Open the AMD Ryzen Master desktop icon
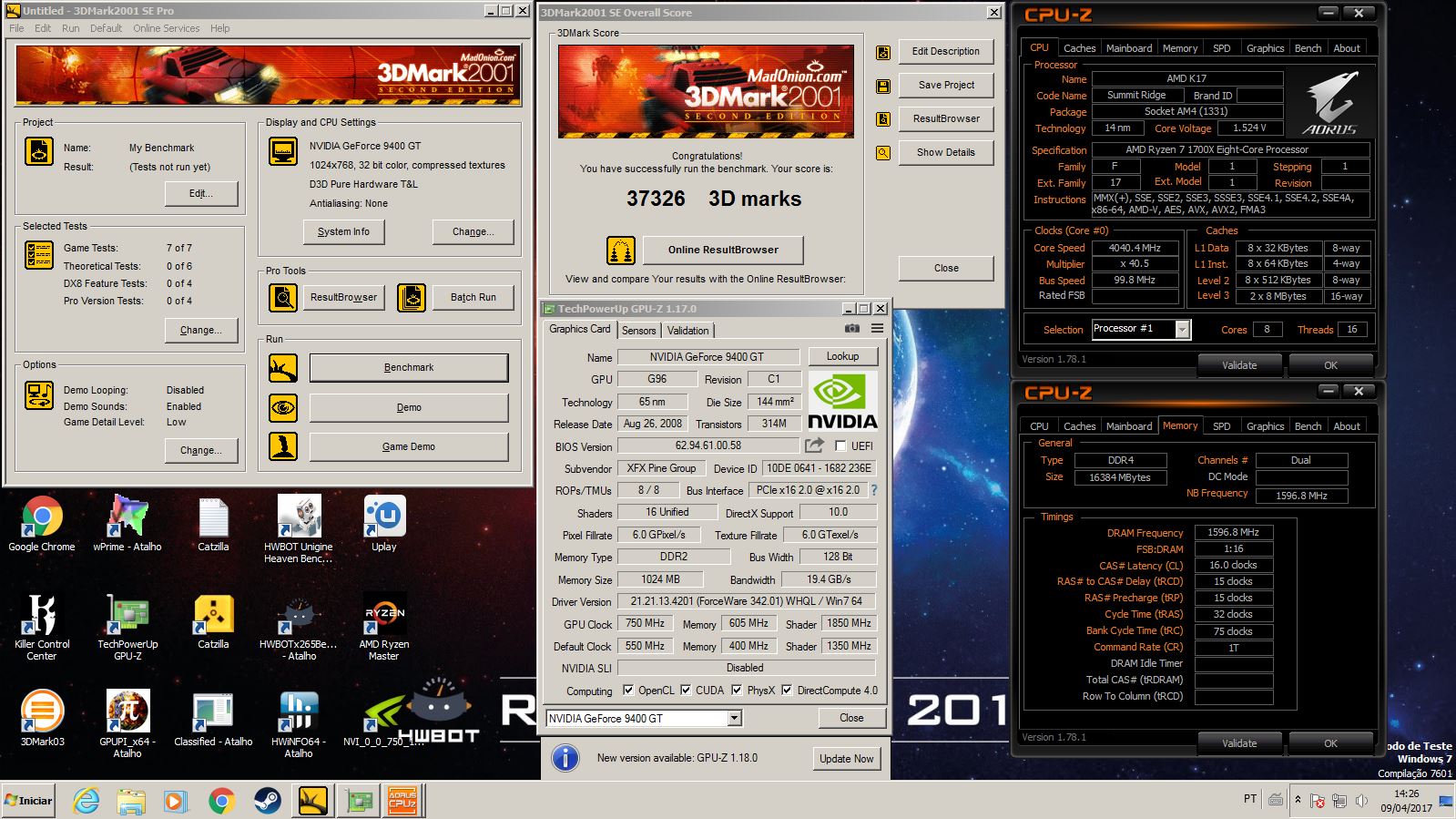This screenshot has height=819, width=1456. tap(384, 627)
